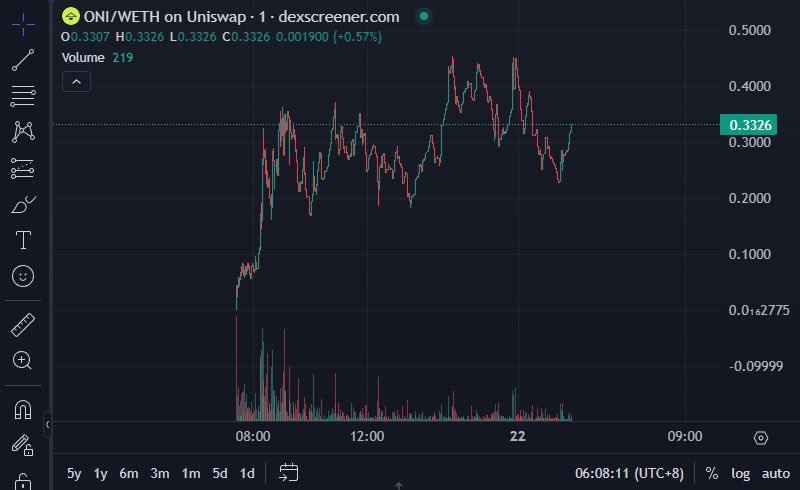Open the Fibonacci retracement tool

coord(23,96)
